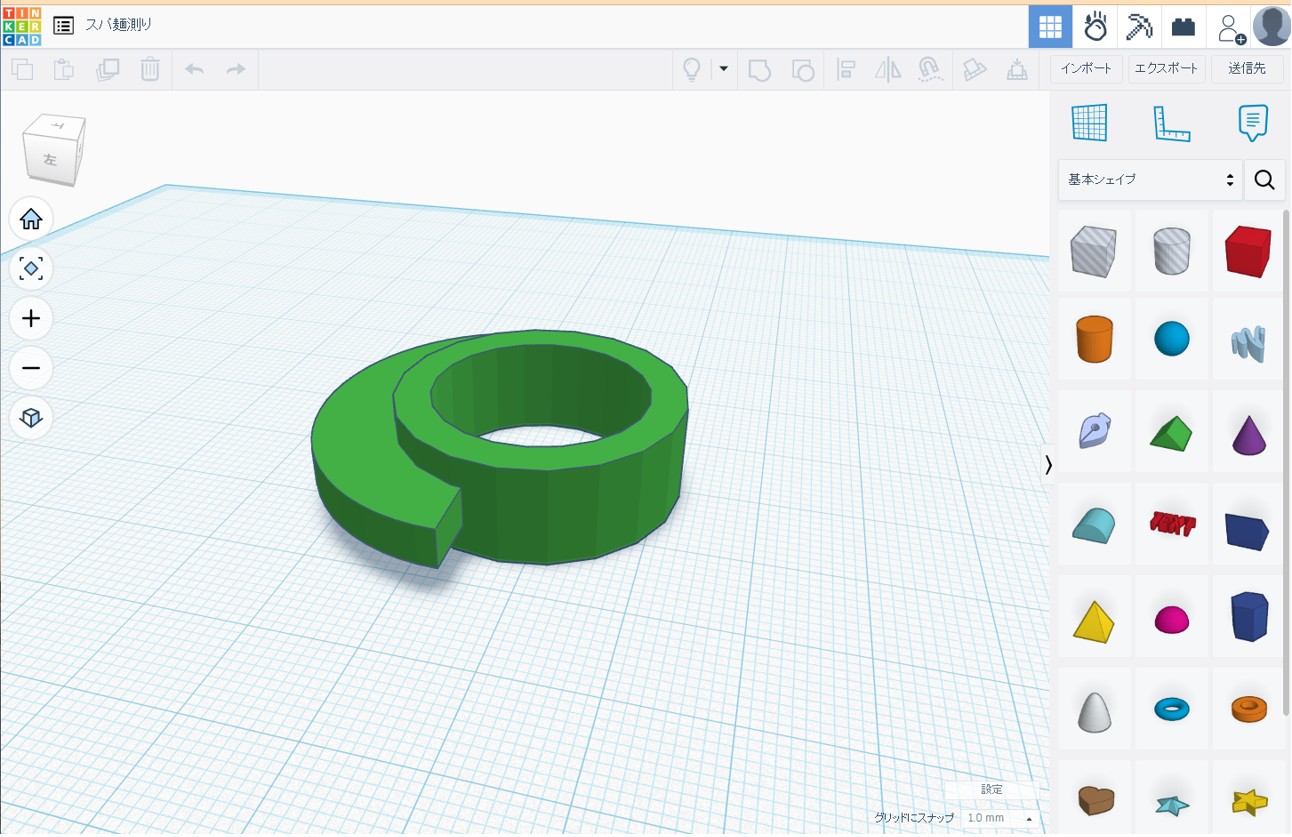Screen dimensions: 1292x837
Task: Open the visibility dropdown arrow
Action: click(724, 69)
